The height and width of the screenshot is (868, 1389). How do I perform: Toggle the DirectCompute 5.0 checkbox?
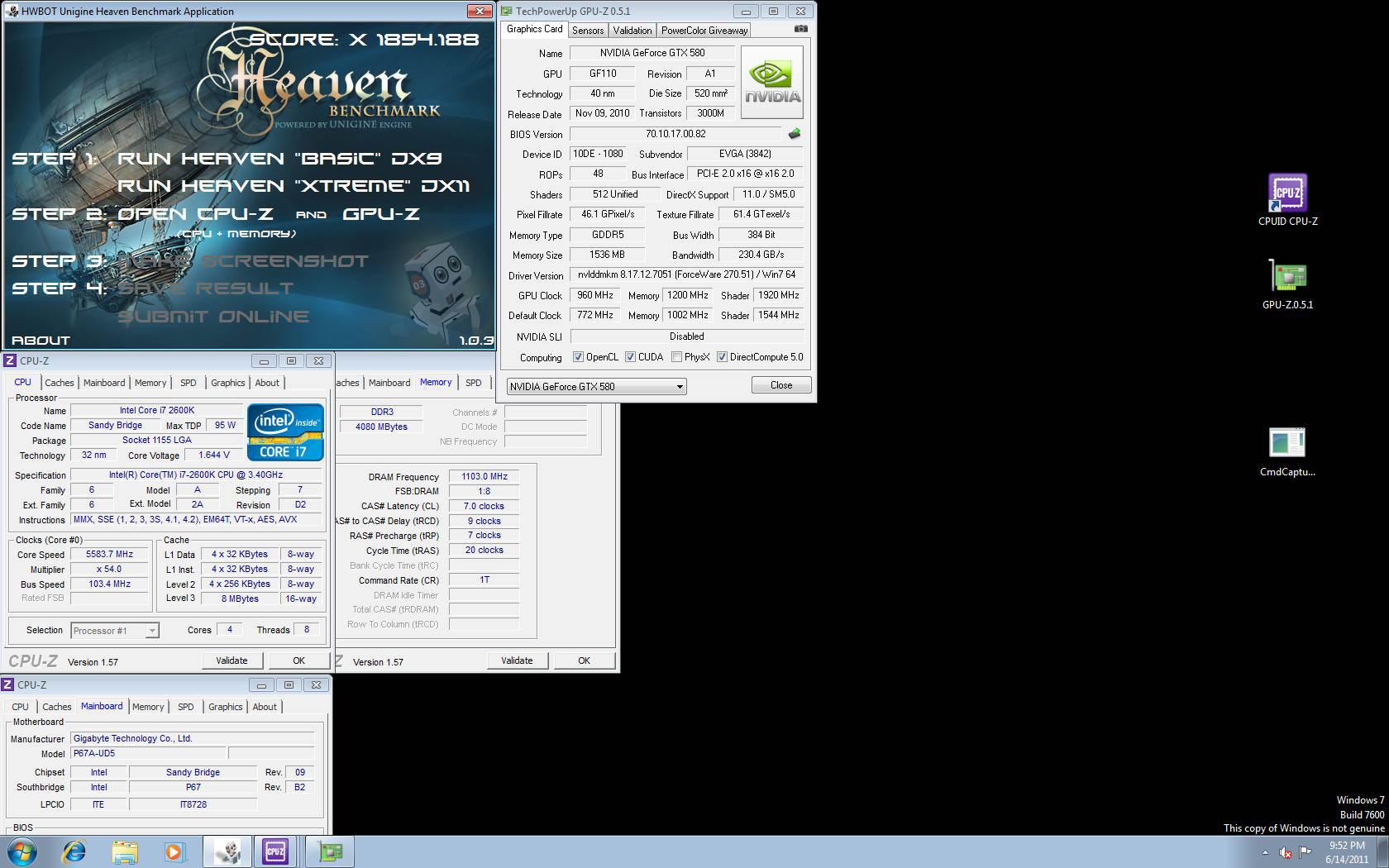(722, 357)
